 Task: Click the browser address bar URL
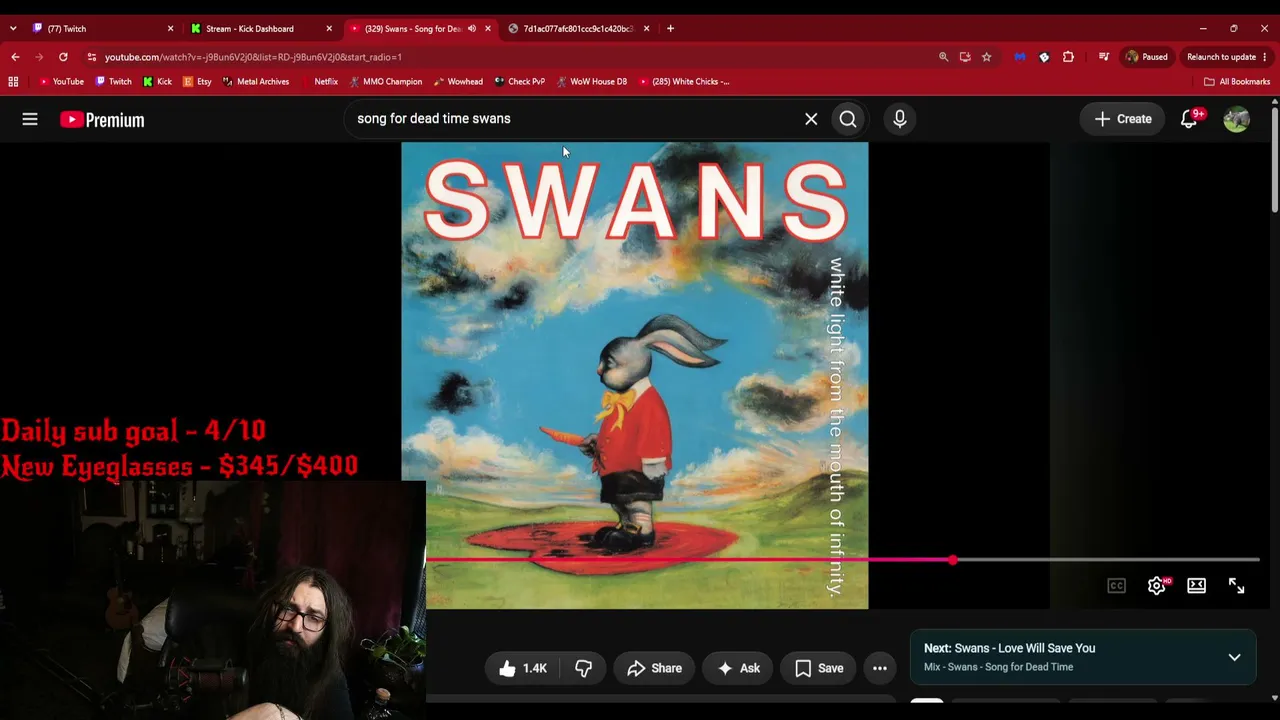click(253, 57)
